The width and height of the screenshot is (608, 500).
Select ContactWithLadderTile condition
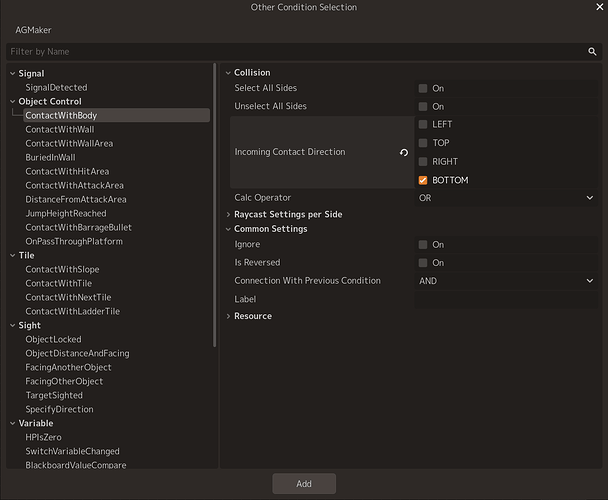tap(73, 311)
